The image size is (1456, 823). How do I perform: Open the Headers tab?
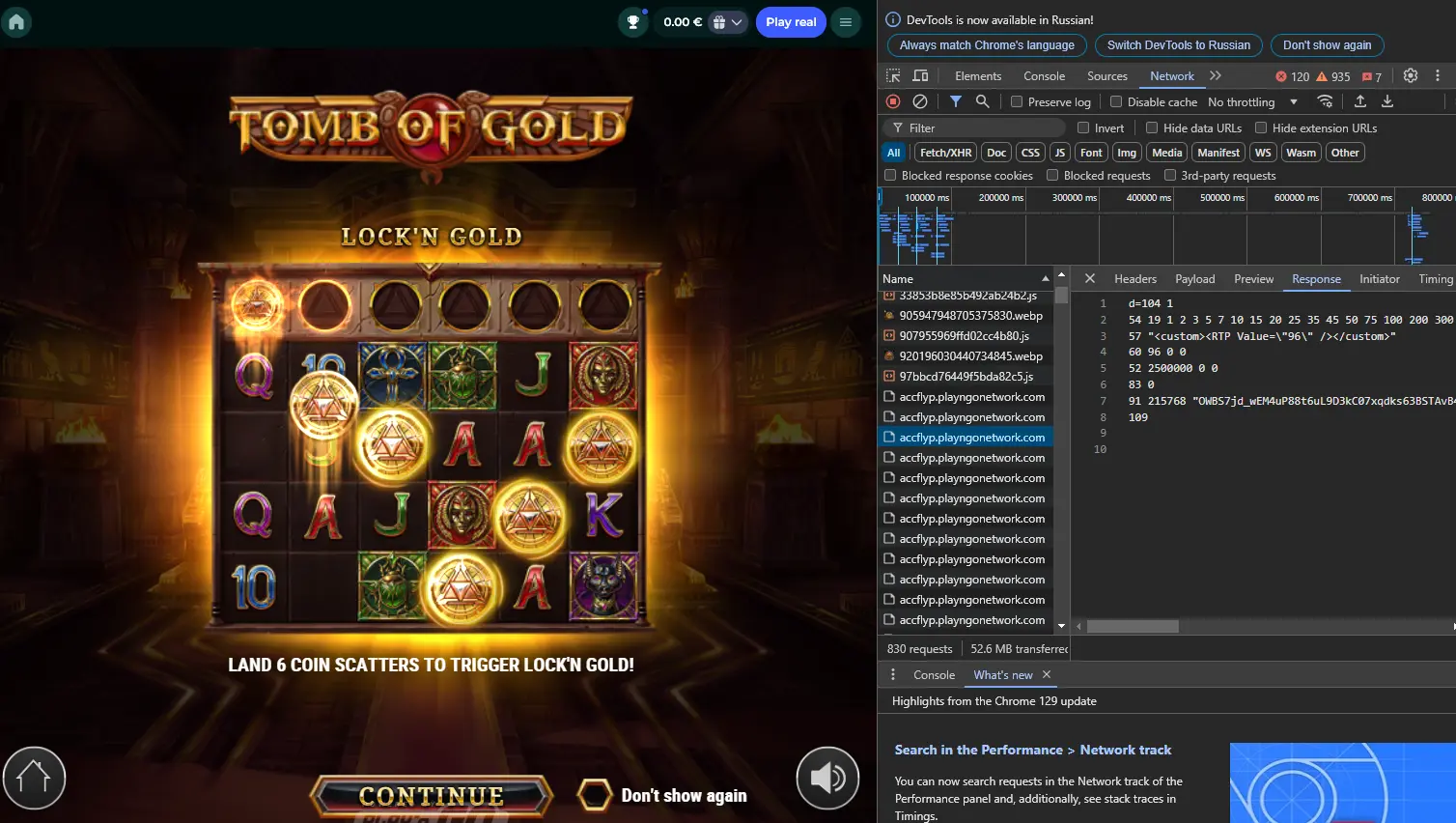tap(1135, 279)
